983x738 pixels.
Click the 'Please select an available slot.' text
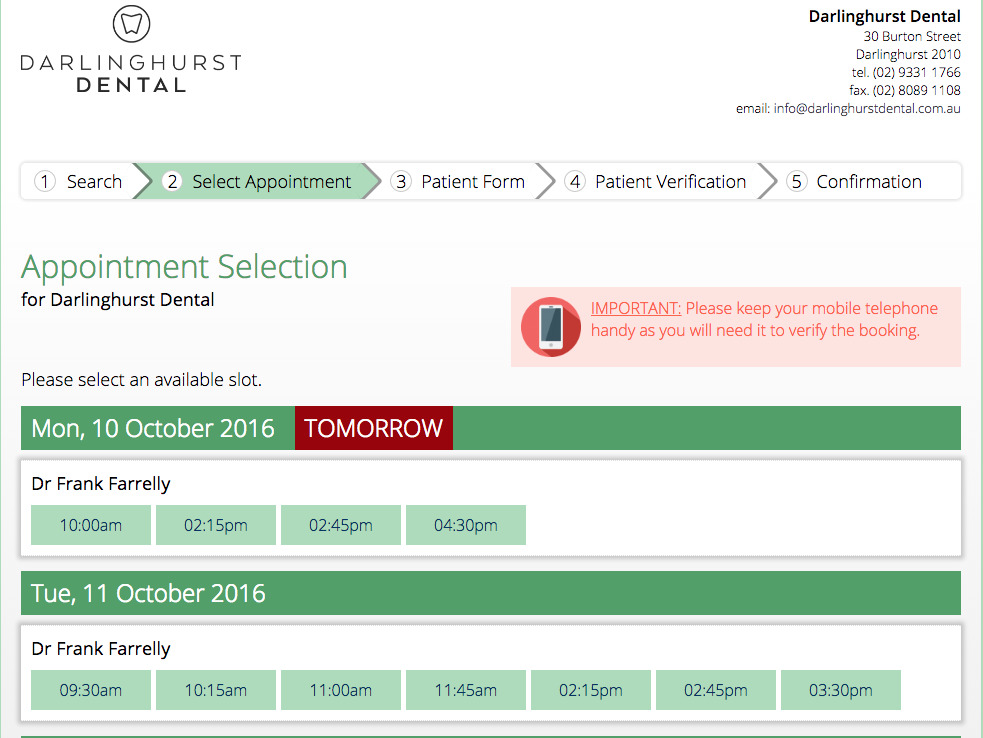click(142, 380)
